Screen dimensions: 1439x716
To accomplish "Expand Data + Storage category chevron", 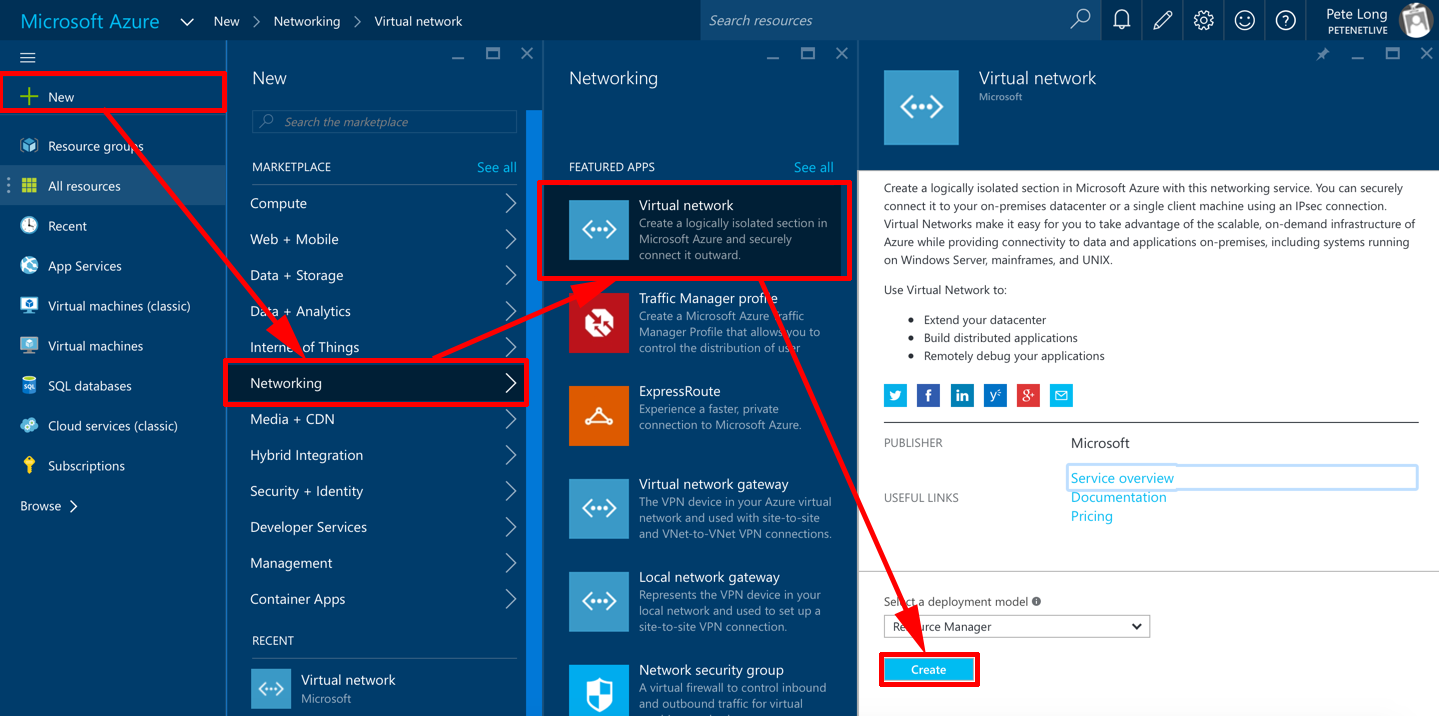I will pyautogui.click(x=510, y=275).
